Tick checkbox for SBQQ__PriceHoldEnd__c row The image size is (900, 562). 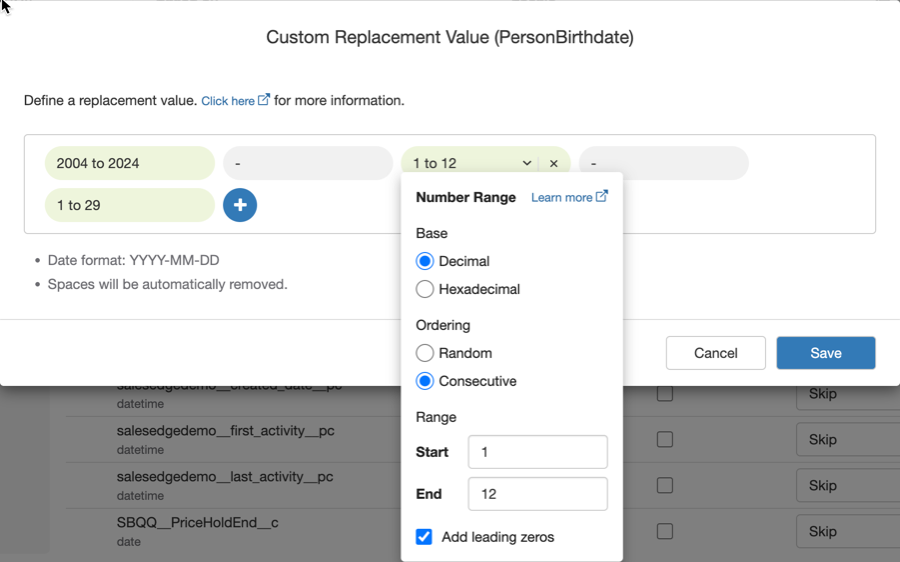pyautogui.click(x=665, y=531)
